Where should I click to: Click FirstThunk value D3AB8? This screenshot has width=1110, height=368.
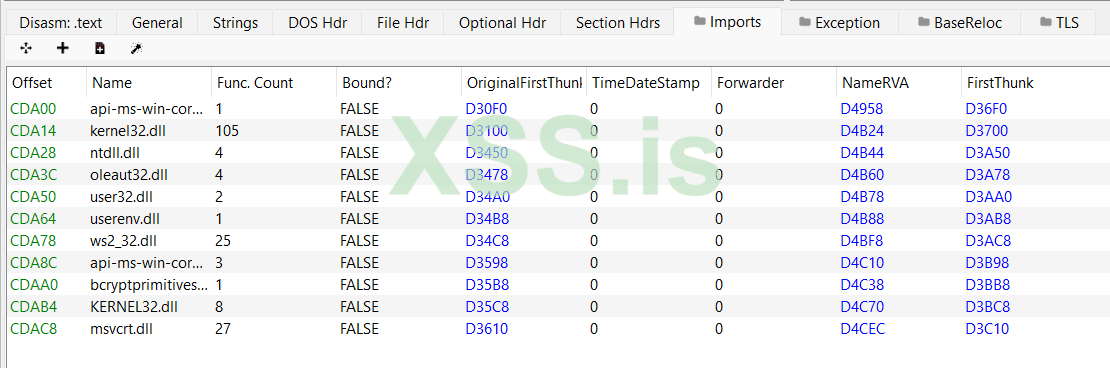(988, 219)
